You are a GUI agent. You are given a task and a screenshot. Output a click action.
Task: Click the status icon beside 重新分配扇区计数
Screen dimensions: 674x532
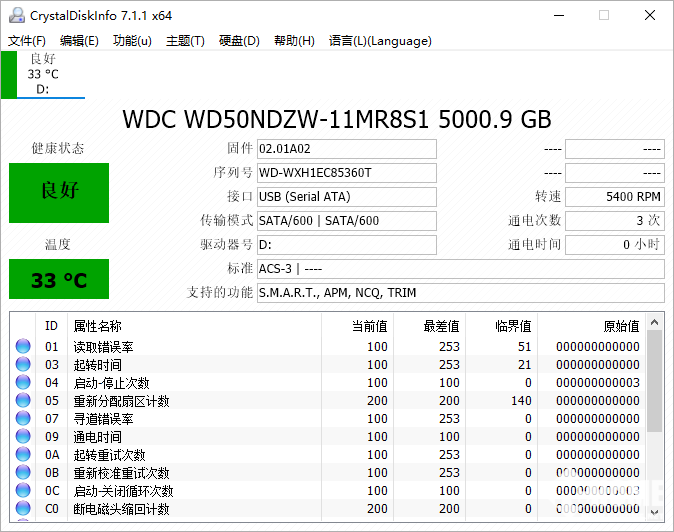pyautogui.click(x=23, y=401)
